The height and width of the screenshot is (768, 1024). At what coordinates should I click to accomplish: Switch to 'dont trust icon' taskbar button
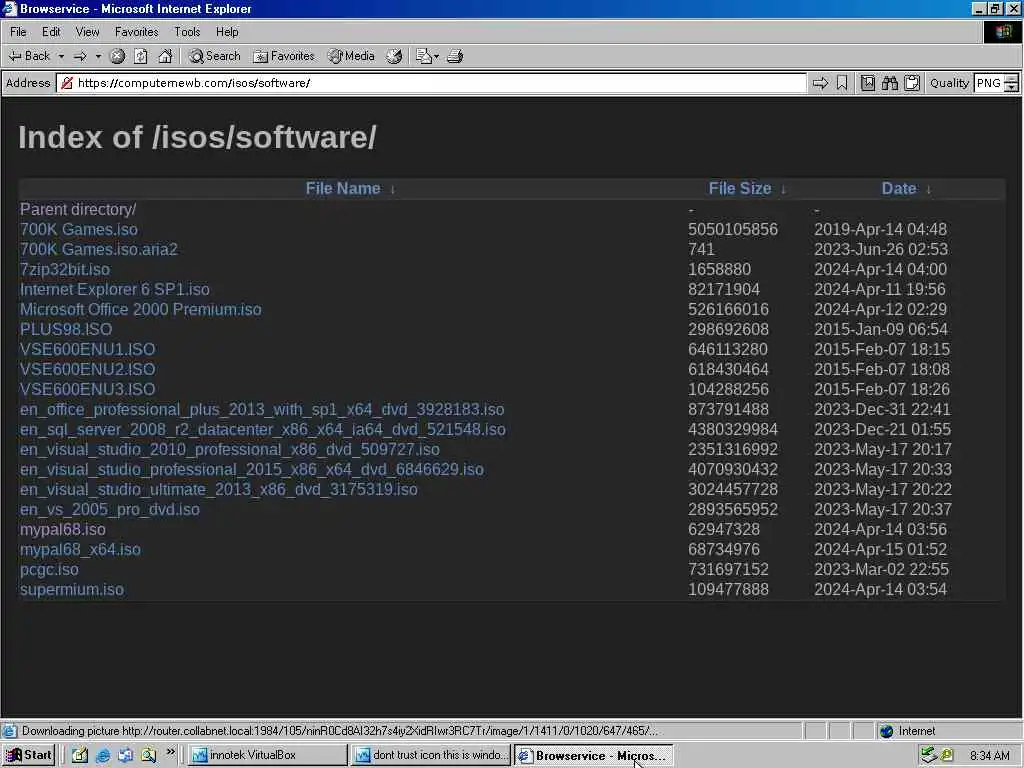point(431,755)
